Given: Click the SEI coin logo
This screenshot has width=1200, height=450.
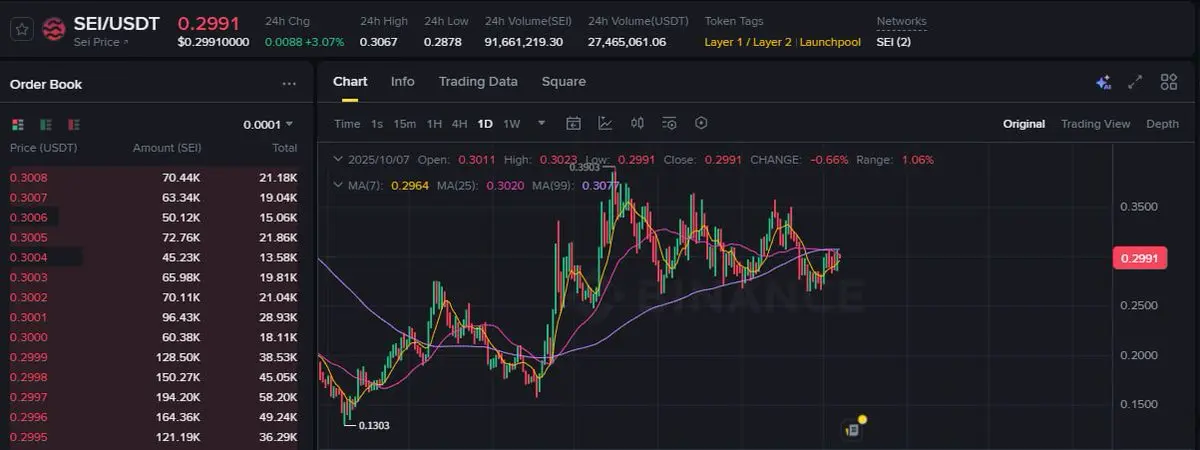Looking at the screenshot, I should tap(53, 29).
